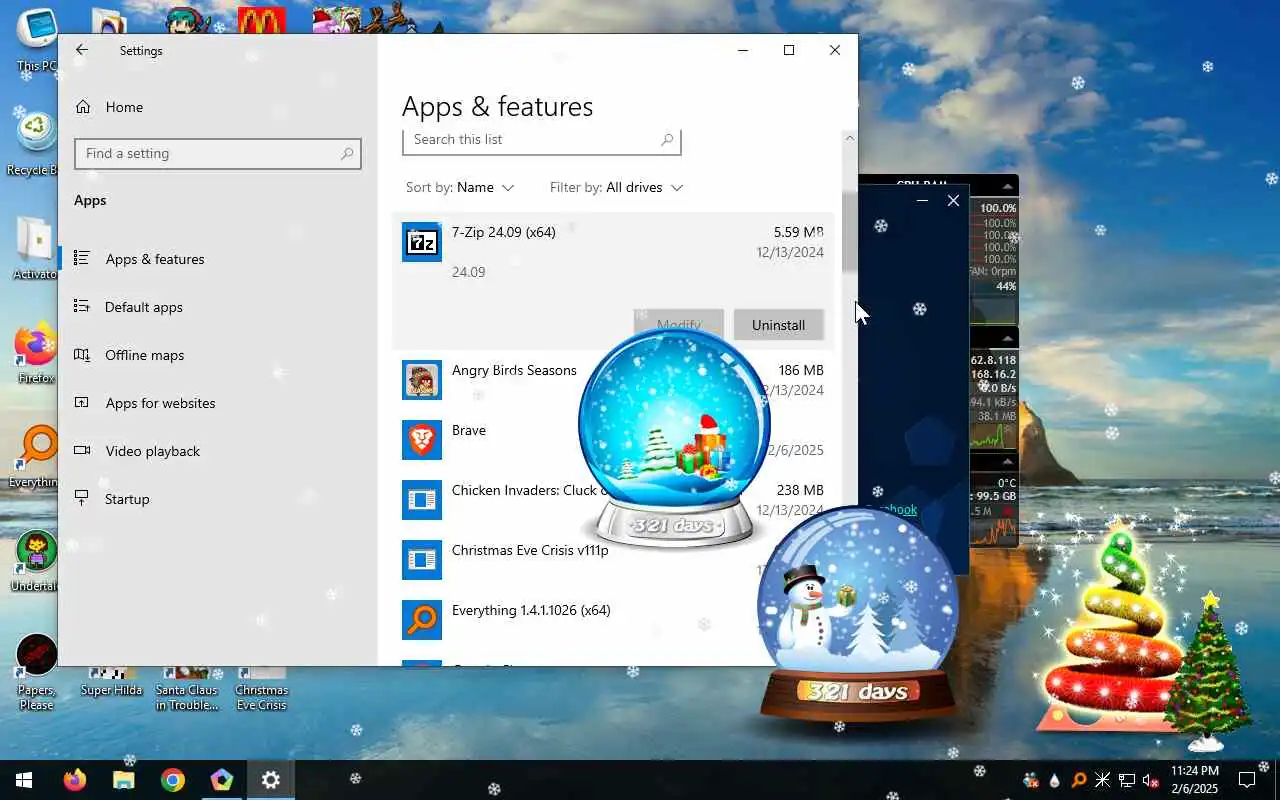Click the Search this list field

[x=541, y=140]
